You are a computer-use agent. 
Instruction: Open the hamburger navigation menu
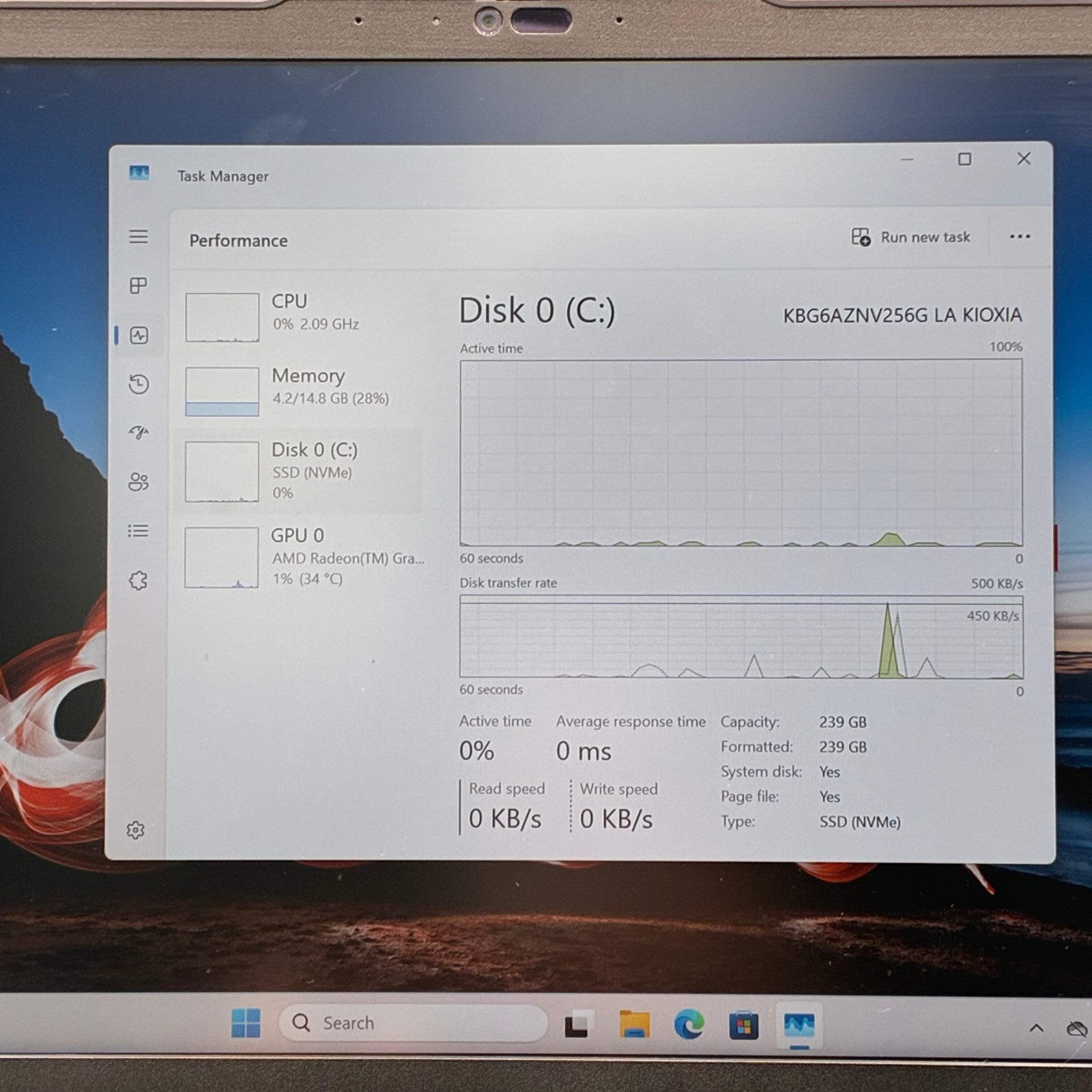tap(139, 236)
